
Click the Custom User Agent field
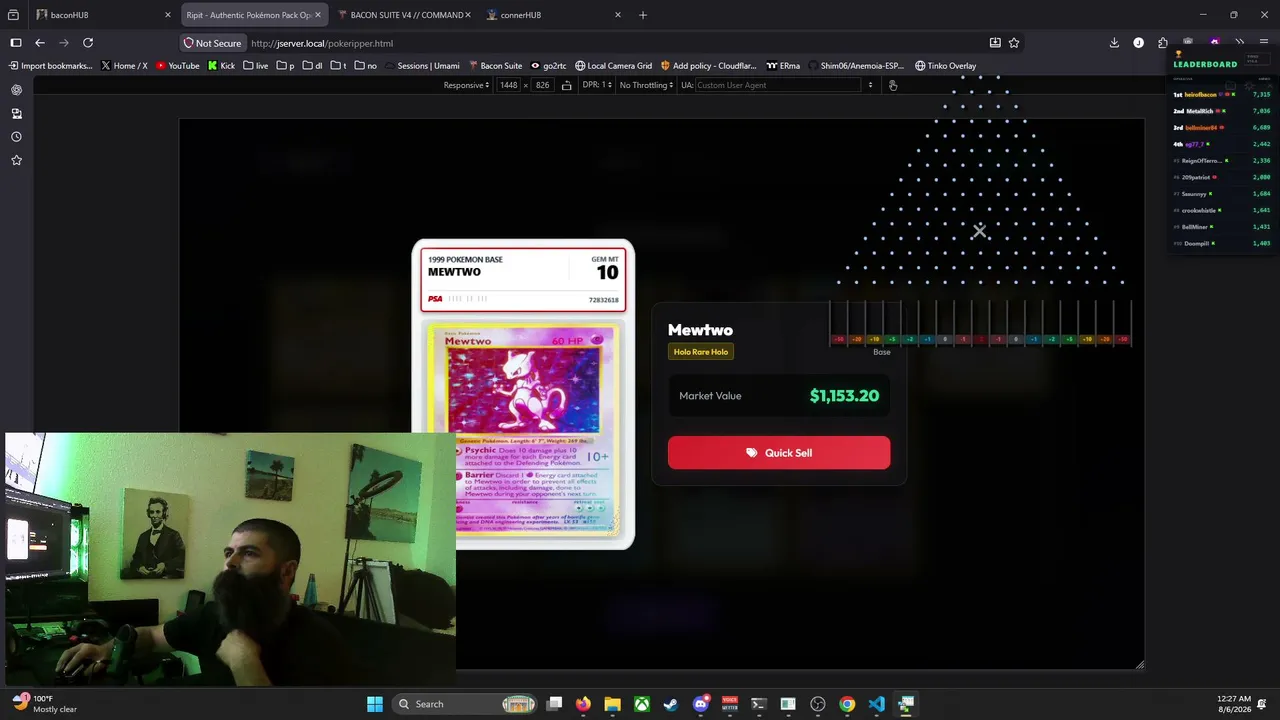[x=780, y=85]
